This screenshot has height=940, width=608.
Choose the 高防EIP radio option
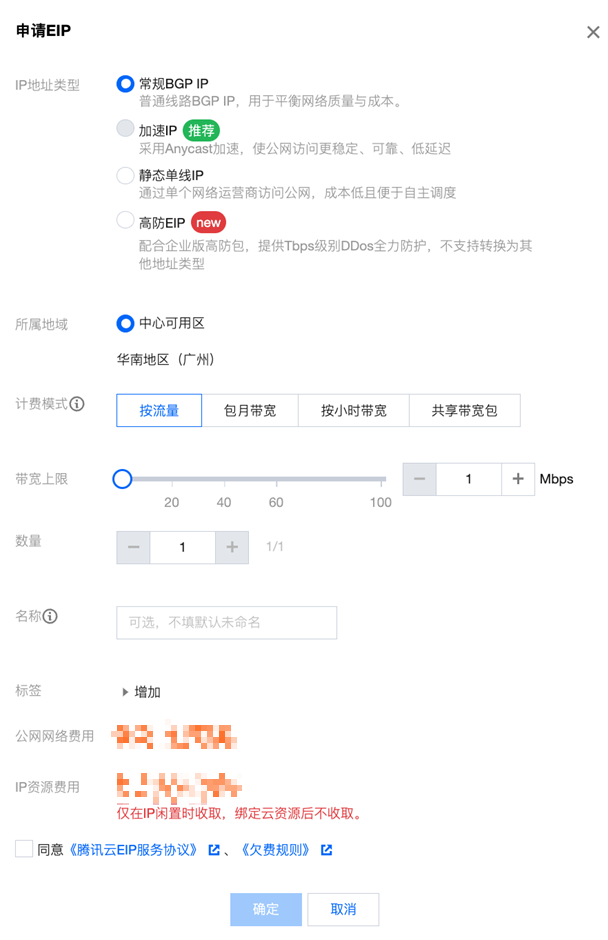point(125,220)
